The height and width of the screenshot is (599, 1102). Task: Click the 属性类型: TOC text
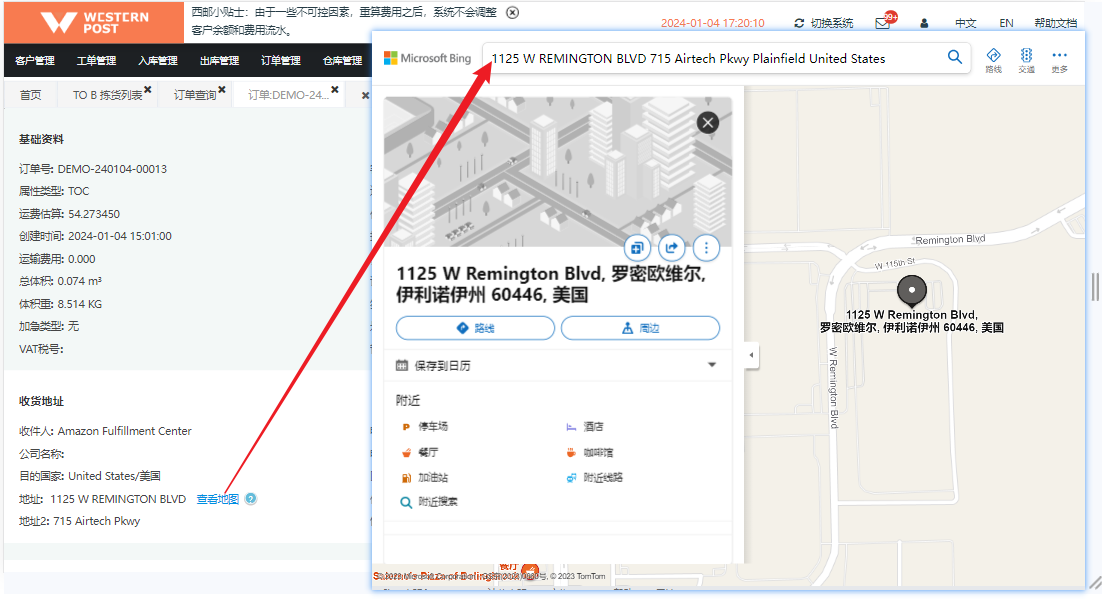point(54,191)
